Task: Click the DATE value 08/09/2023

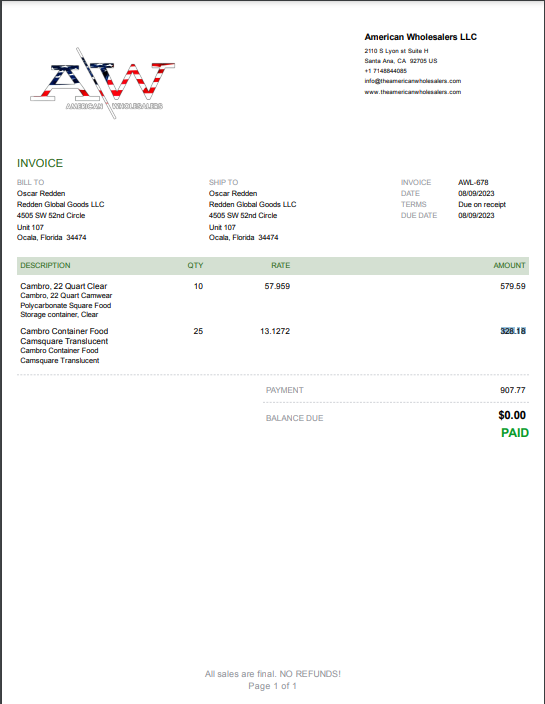Action: coord(476,194)
